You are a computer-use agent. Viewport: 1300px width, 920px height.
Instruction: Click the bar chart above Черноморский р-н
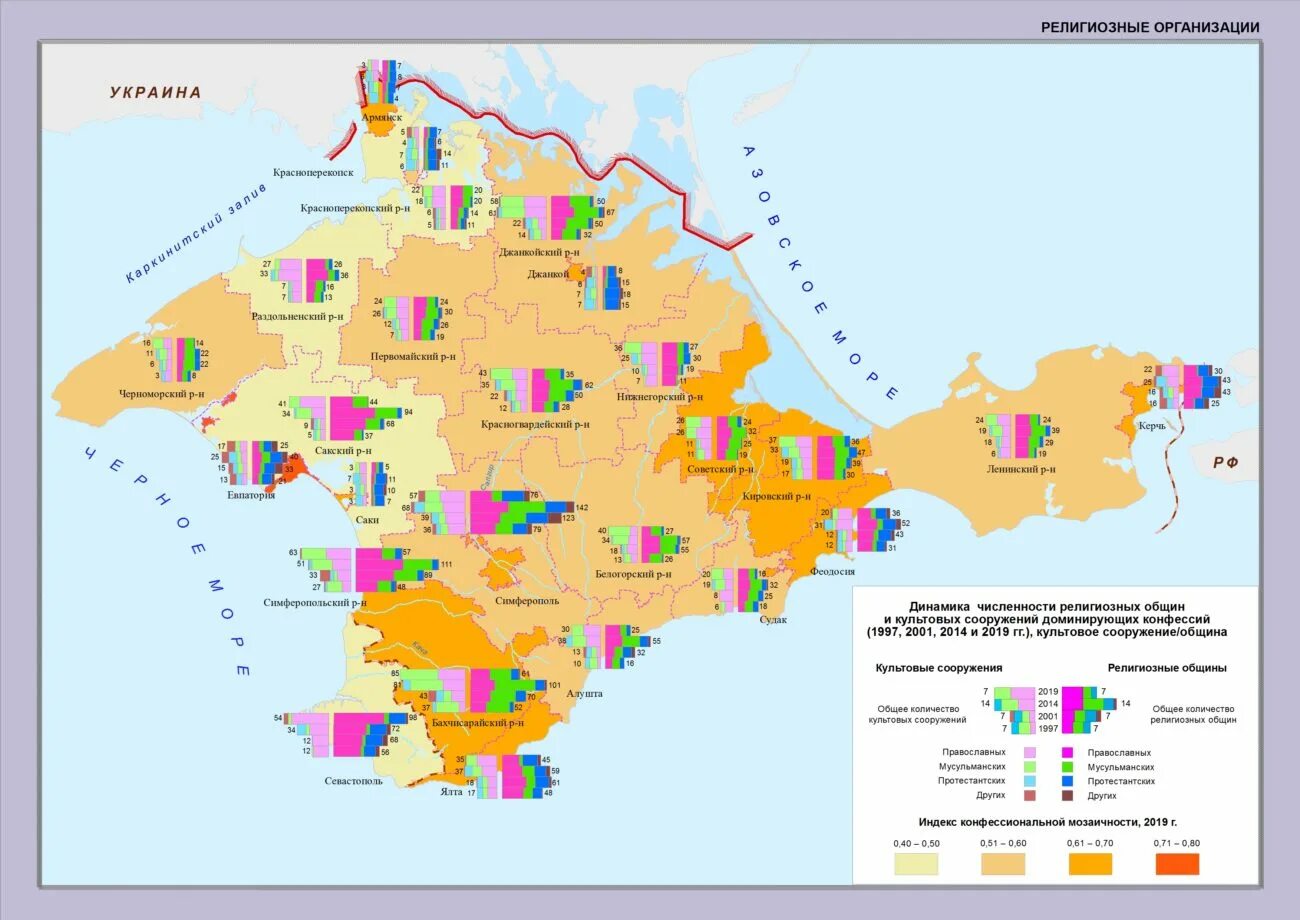click(174, 360)
